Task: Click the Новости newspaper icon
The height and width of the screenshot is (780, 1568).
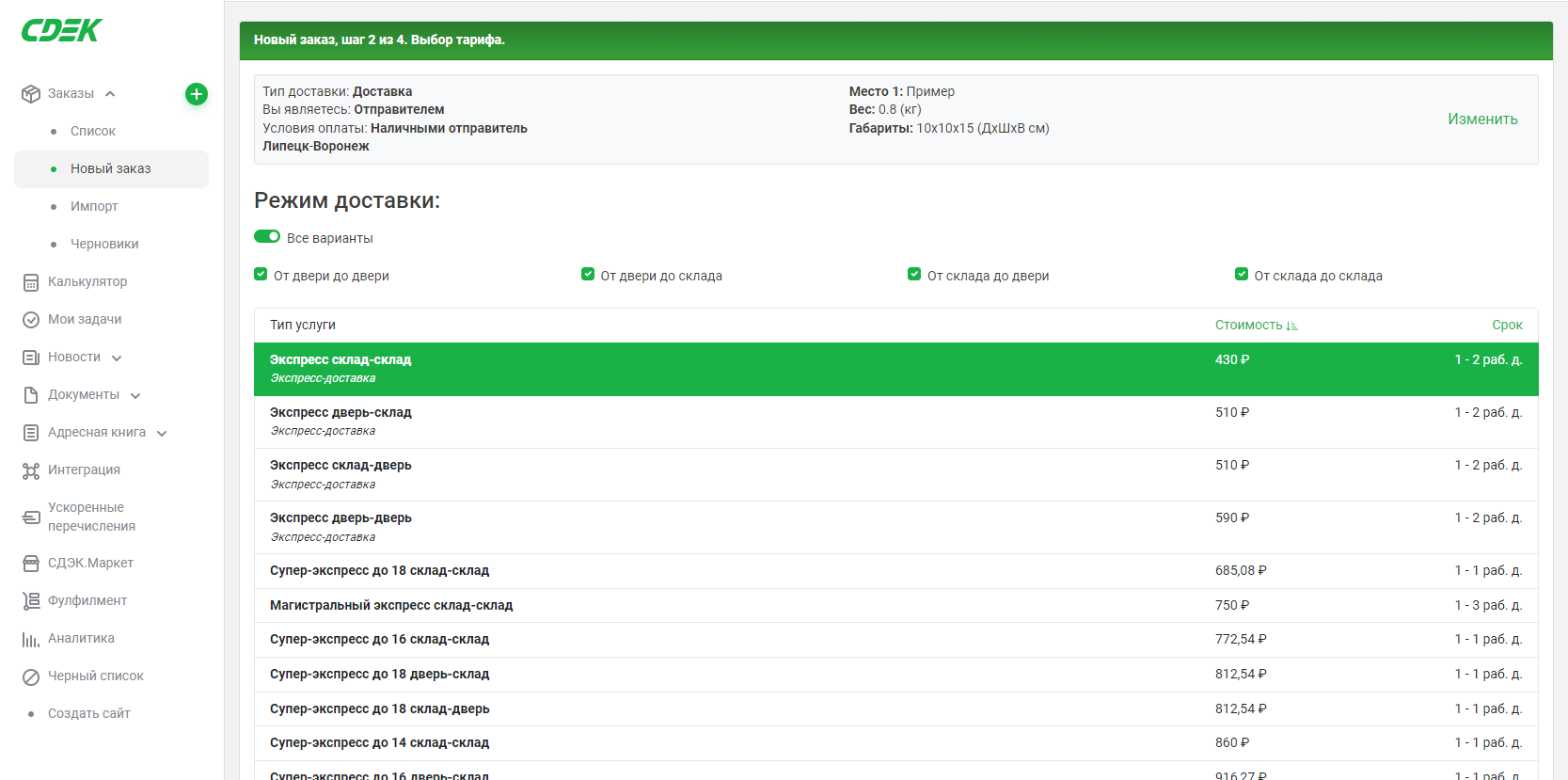Action: point(31,358)
